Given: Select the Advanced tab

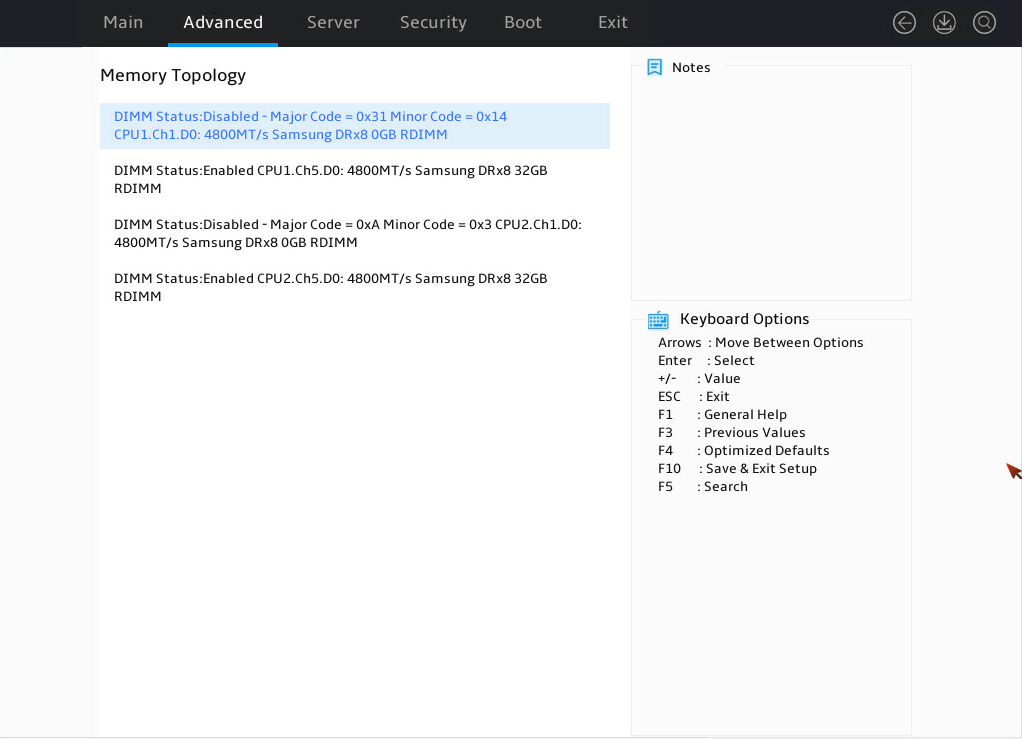Looking at the screenshot, I should click(x=223, y=22).
